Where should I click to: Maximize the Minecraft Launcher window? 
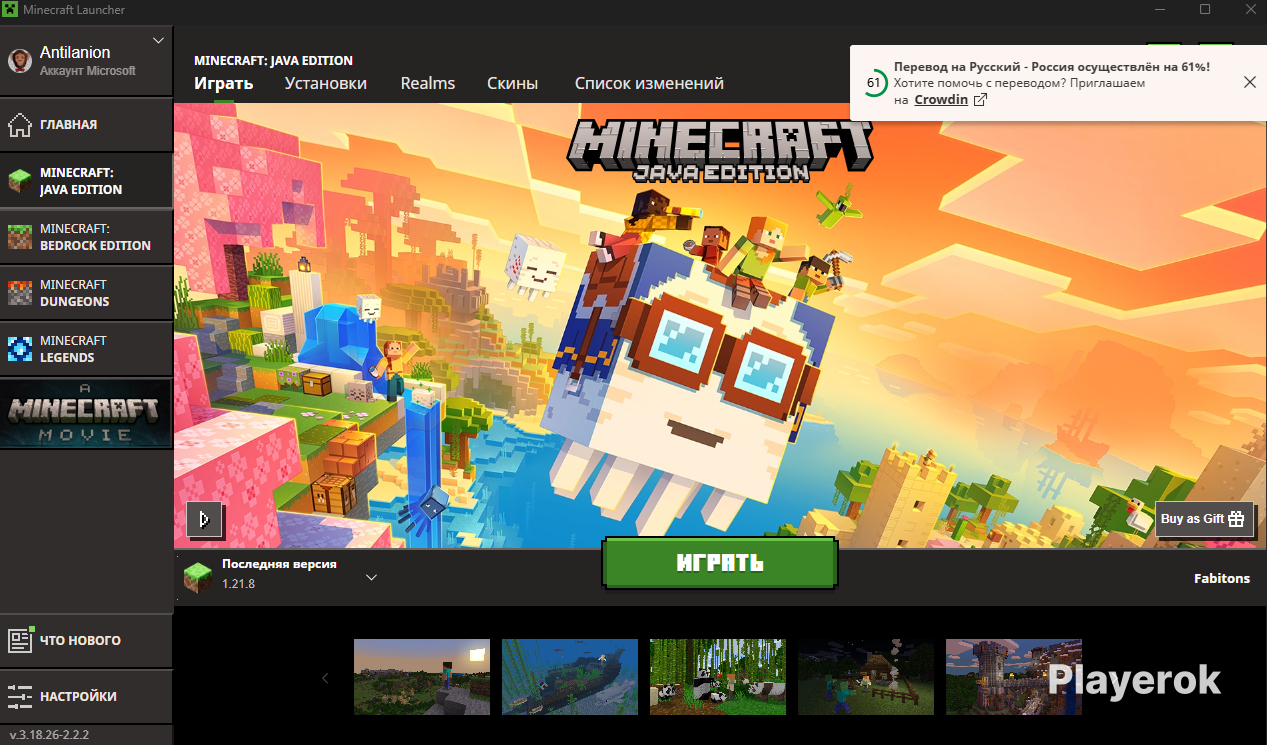1205,10
